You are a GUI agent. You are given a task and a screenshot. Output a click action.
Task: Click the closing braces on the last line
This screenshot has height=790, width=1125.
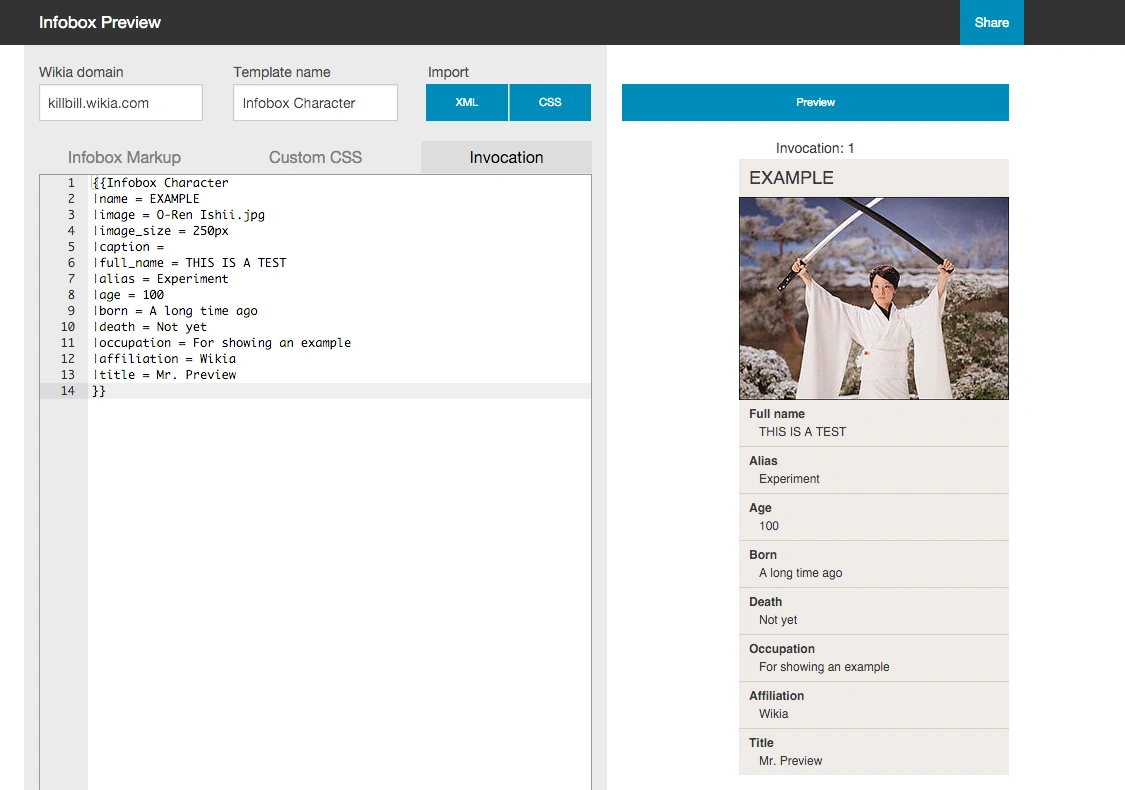pos(99,391)
